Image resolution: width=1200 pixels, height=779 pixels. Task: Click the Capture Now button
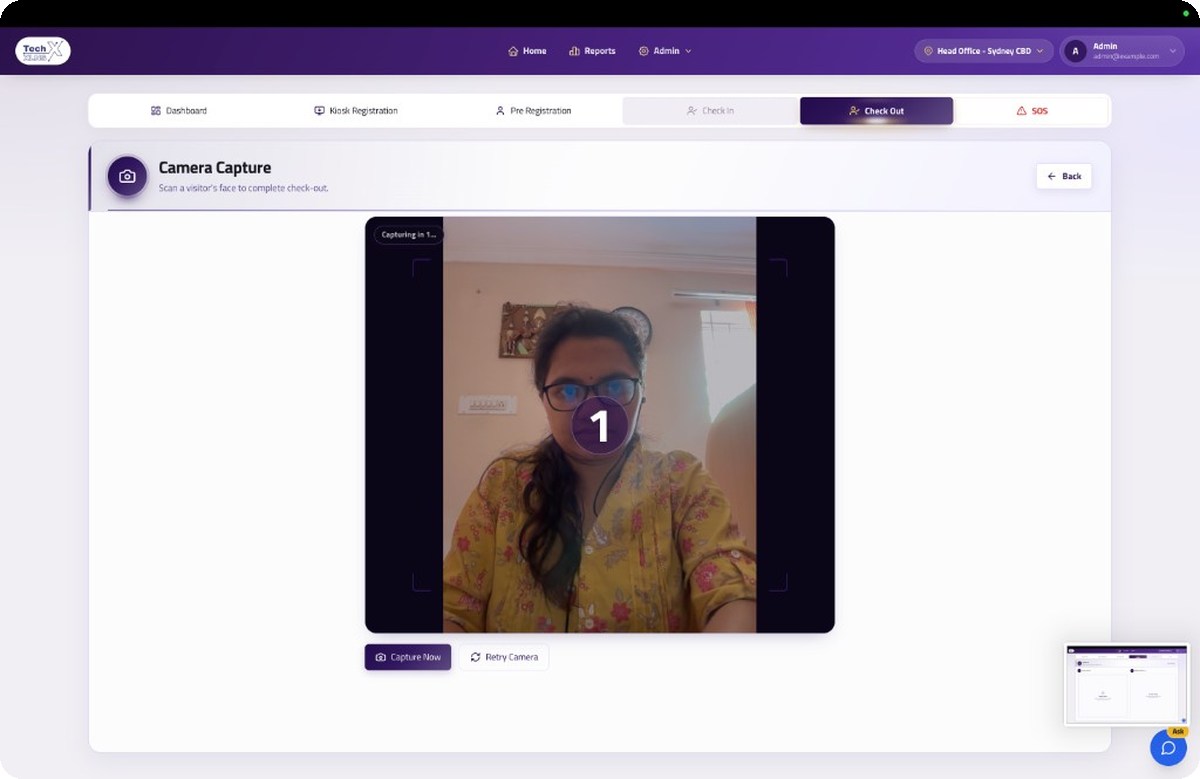408,657
